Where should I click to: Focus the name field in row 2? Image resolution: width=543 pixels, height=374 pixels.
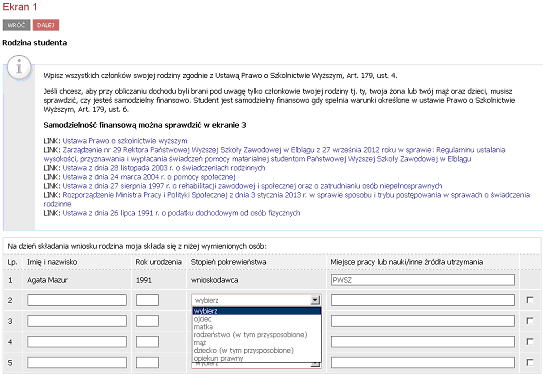click(x=77, y=300)
